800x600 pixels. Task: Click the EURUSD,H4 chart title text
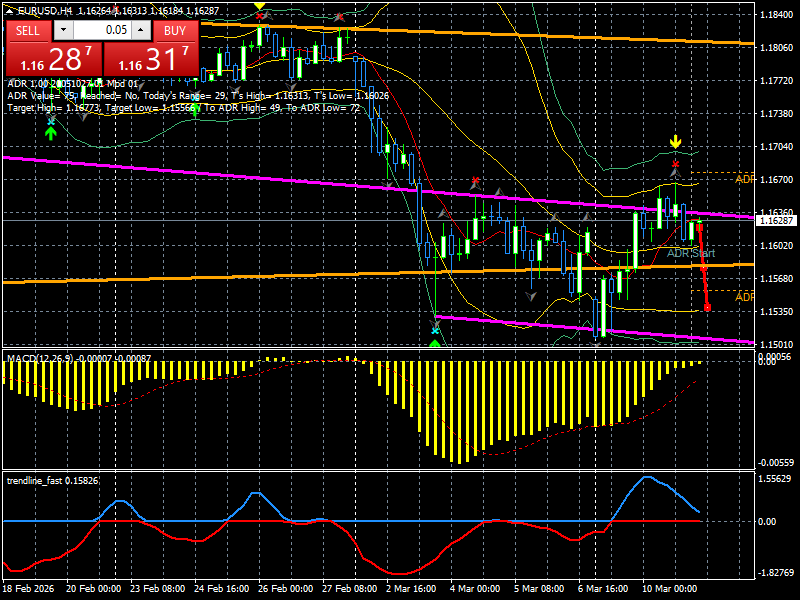tap(44, 11)
